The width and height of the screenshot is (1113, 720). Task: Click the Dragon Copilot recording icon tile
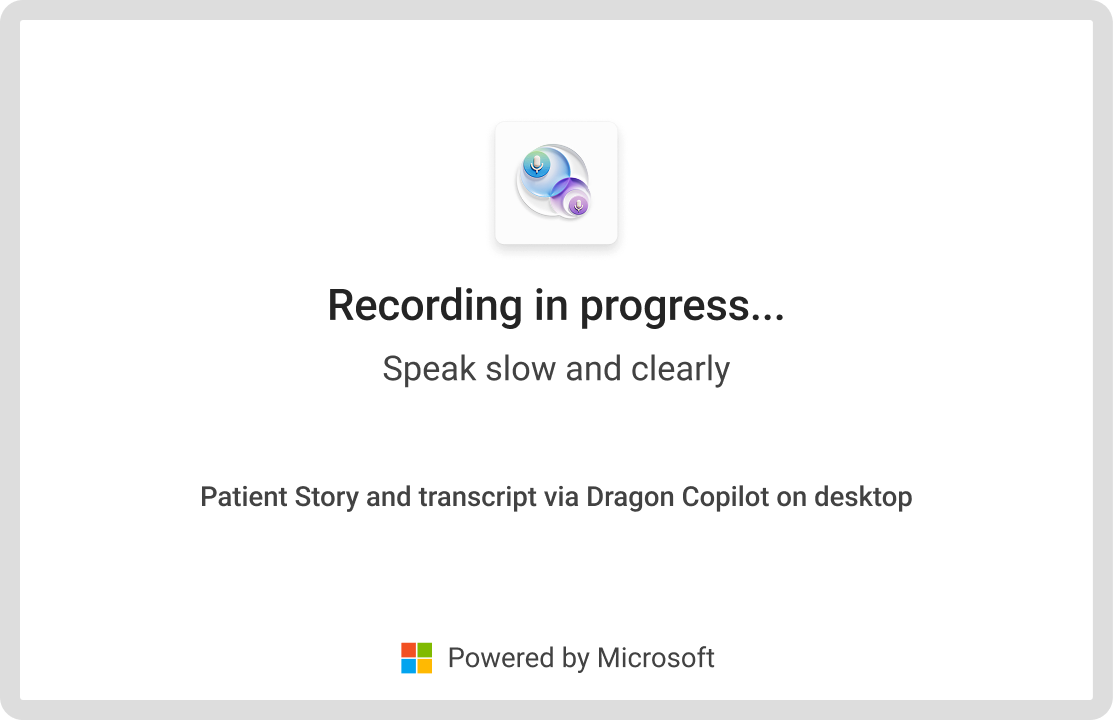pos(556,183)
